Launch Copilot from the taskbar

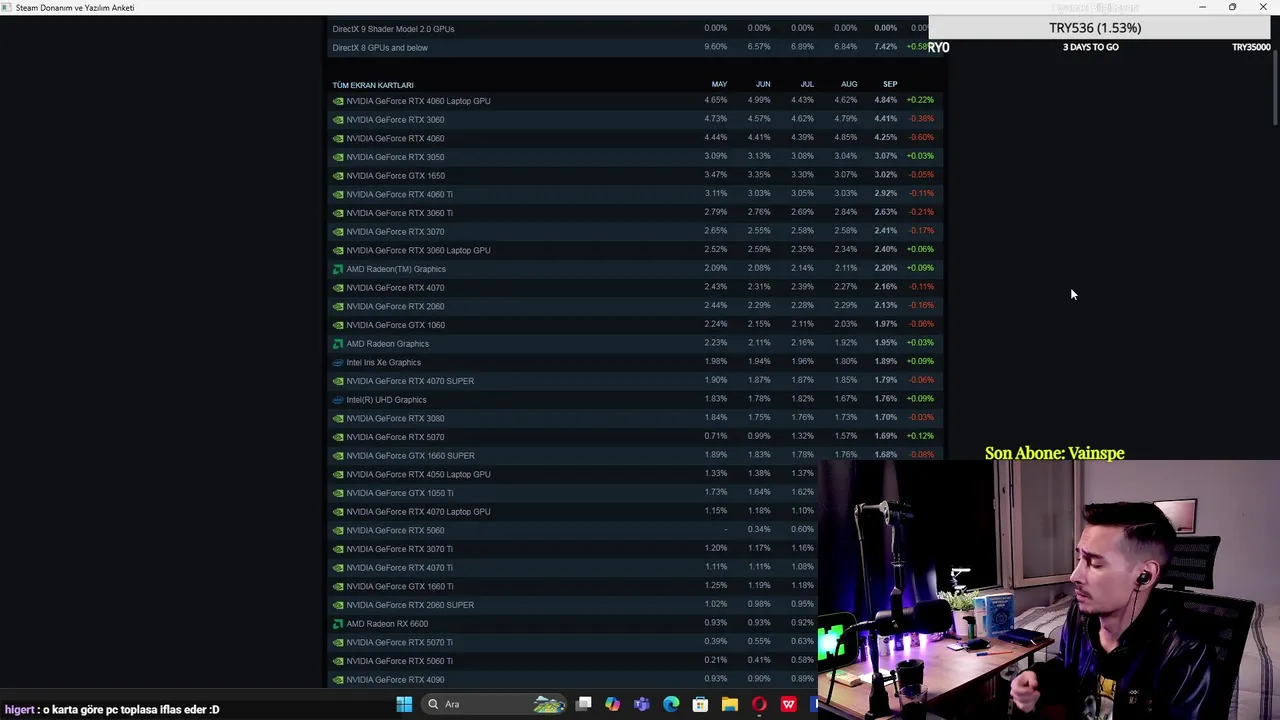(x=612, y=704)
